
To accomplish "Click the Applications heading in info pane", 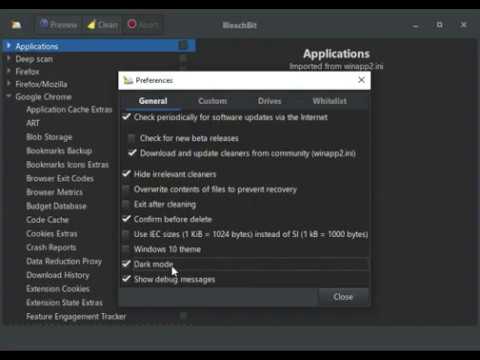I will point(336,54).
